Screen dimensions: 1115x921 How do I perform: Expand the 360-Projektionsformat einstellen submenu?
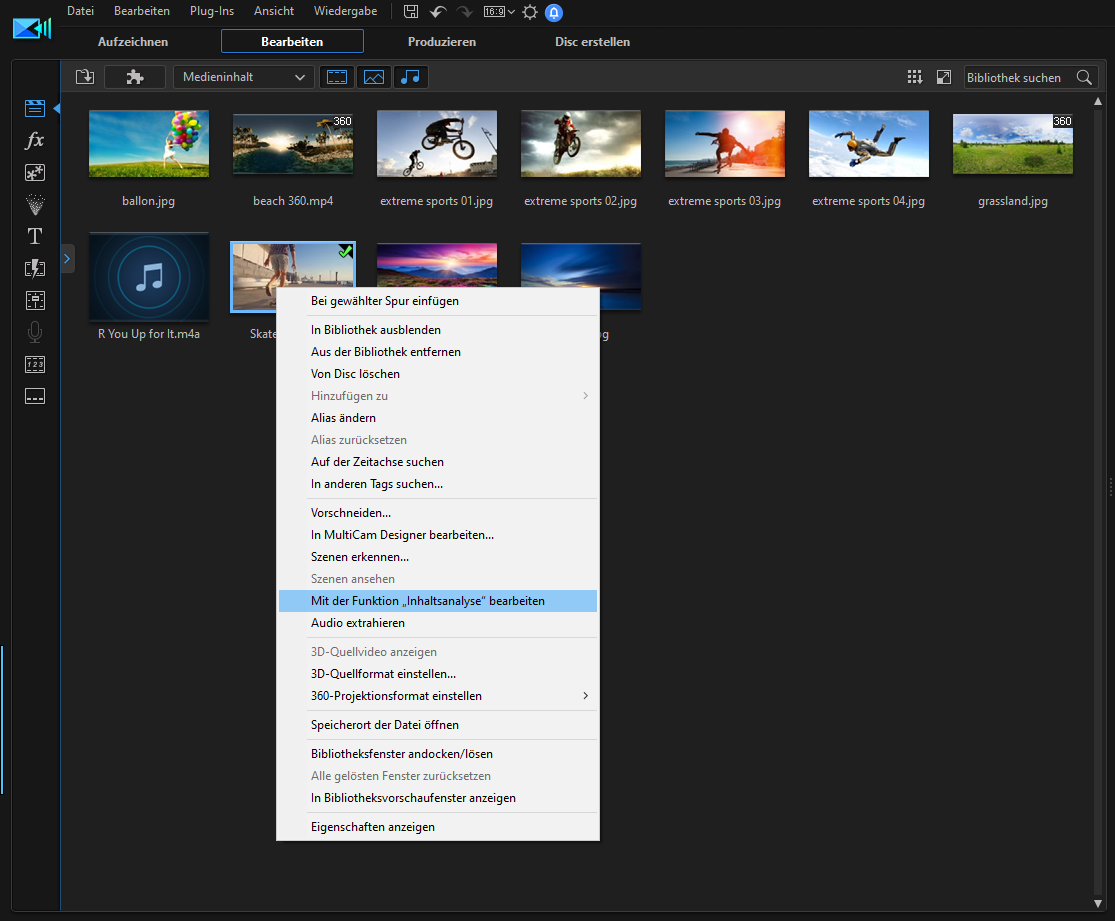[438, 696]
